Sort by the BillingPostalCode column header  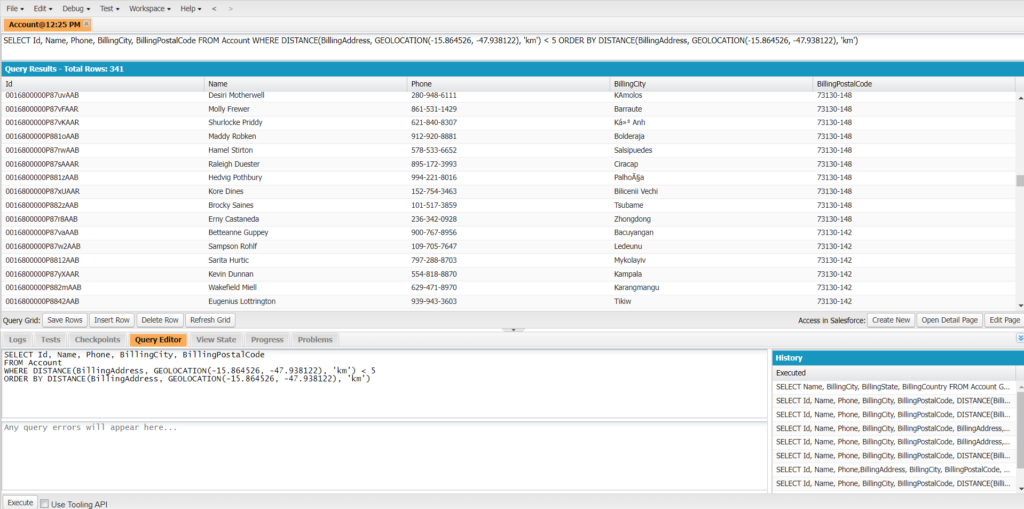[914, 84]
